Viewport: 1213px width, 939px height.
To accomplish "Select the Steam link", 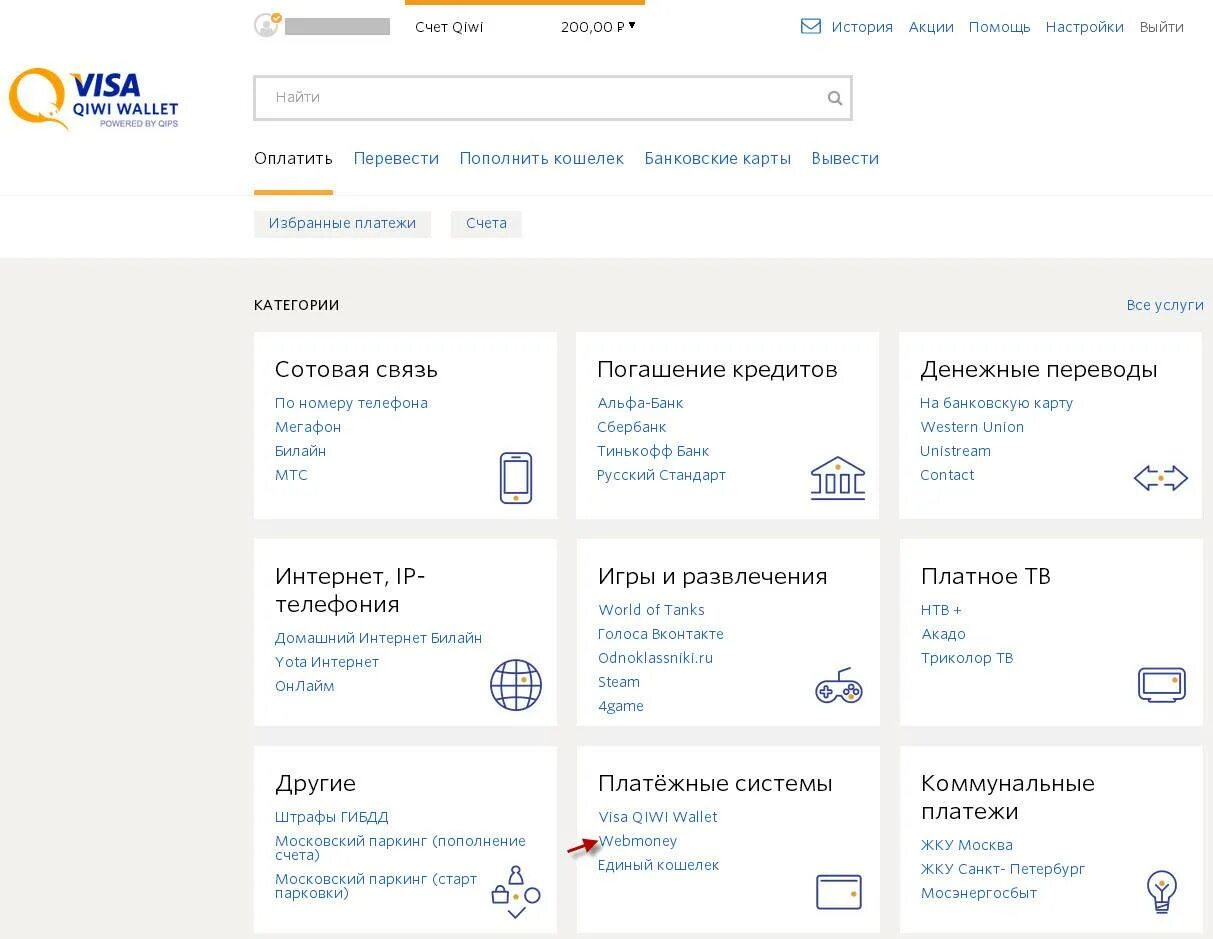I will (619, 682).
